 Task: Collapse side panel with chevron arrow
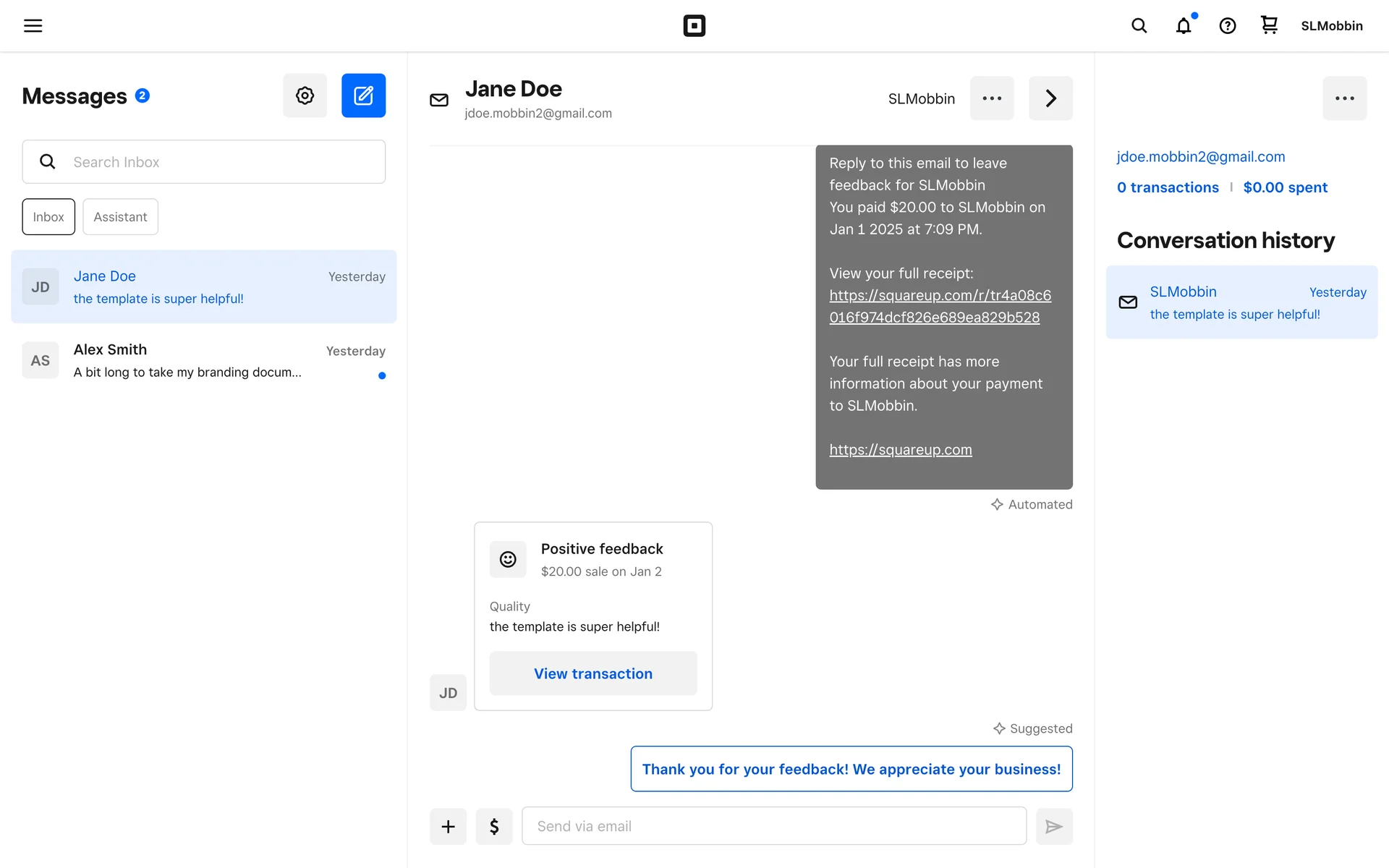[x=1050, y=98]
